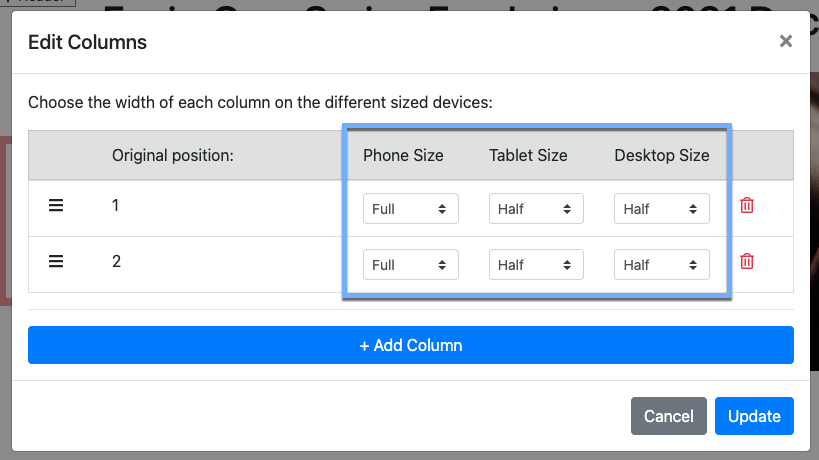Open Phone Size dropdown for column 2

pos(410,265)
